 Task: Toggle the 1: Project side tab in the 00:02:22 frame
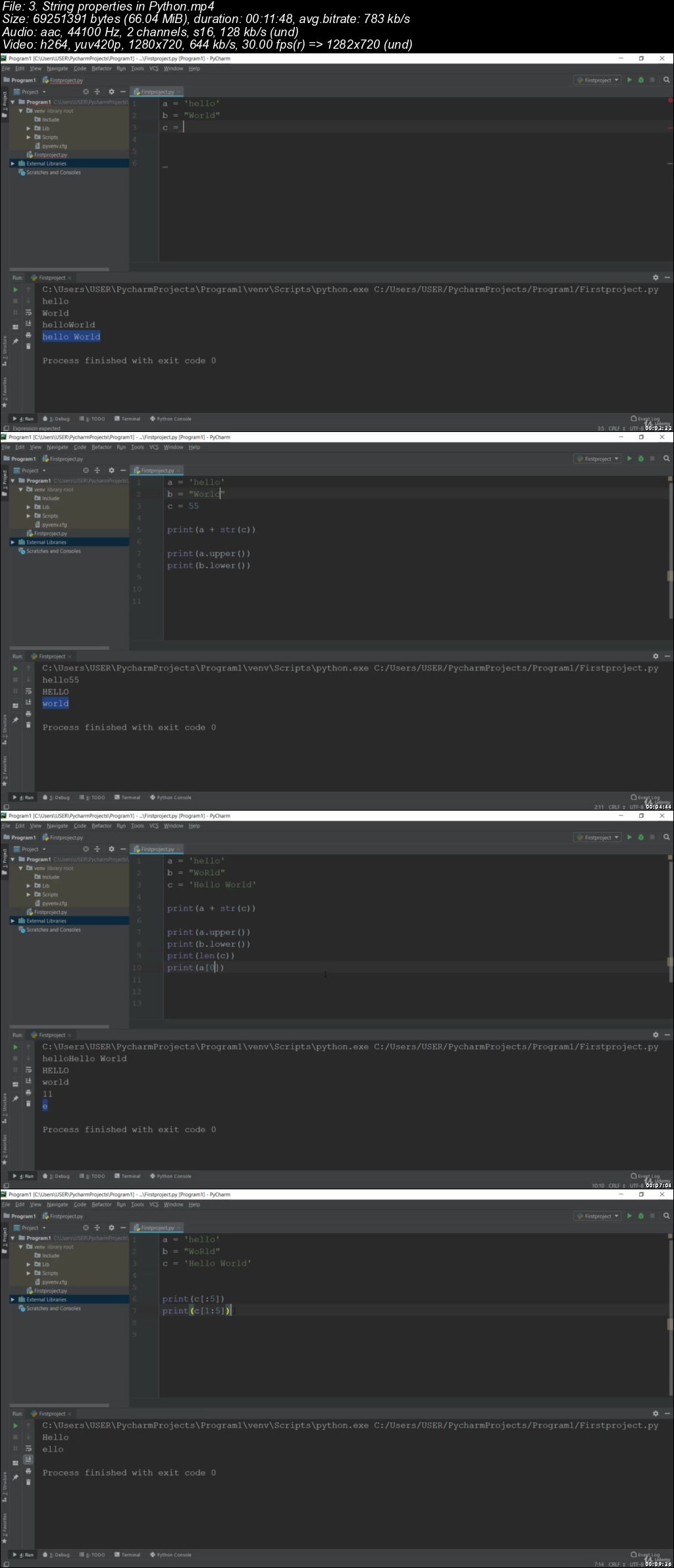point(4,103)
